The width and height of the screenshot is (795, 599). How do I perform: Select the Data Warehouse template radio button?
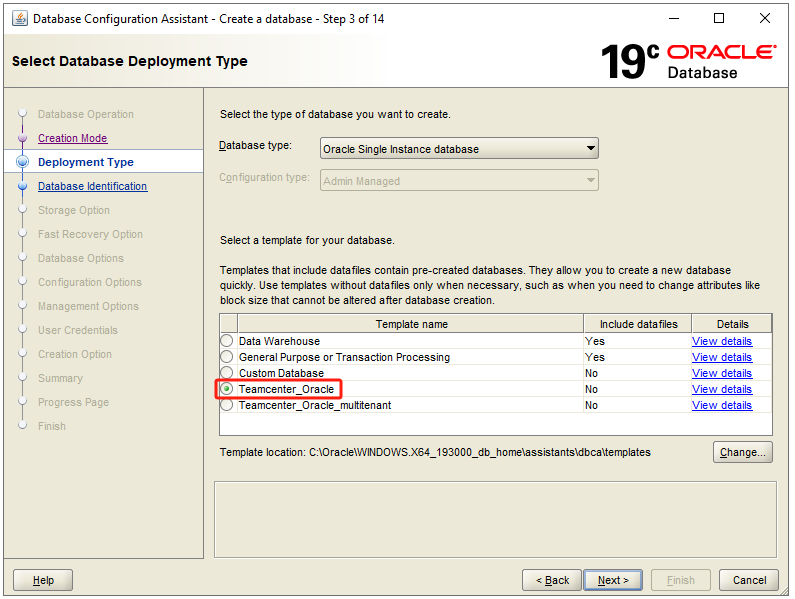(227, 341)
